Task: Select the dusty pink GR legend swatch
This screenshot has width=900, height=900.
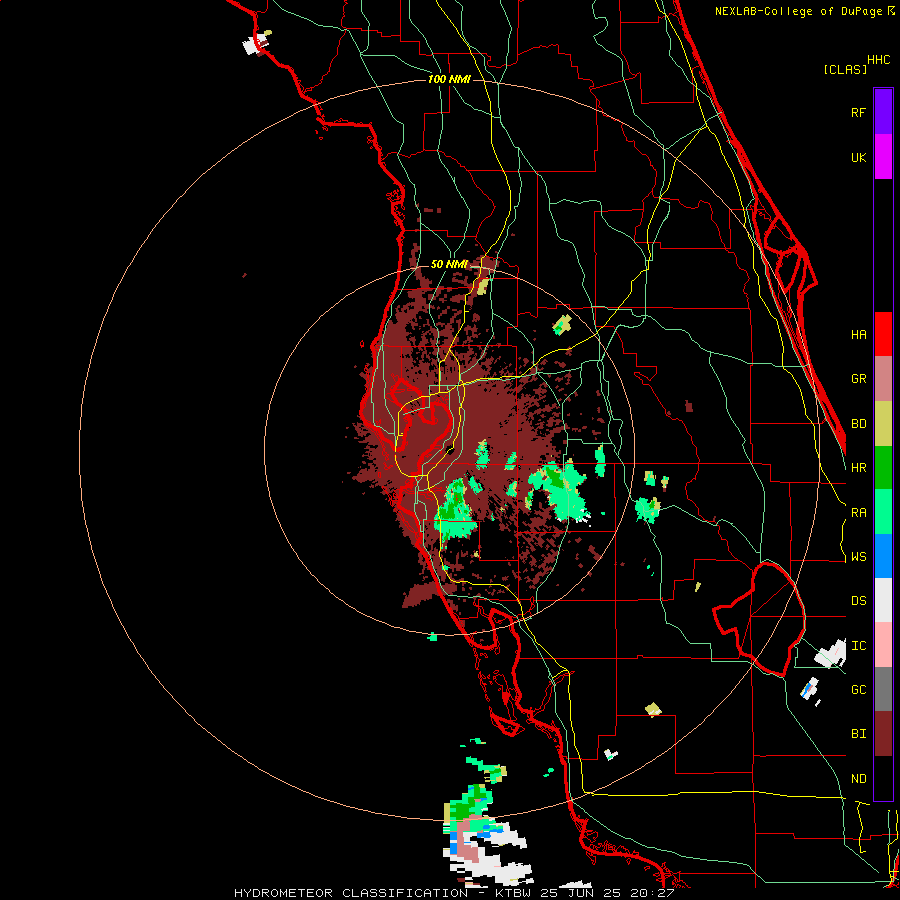Action: (x=883, y=379)
